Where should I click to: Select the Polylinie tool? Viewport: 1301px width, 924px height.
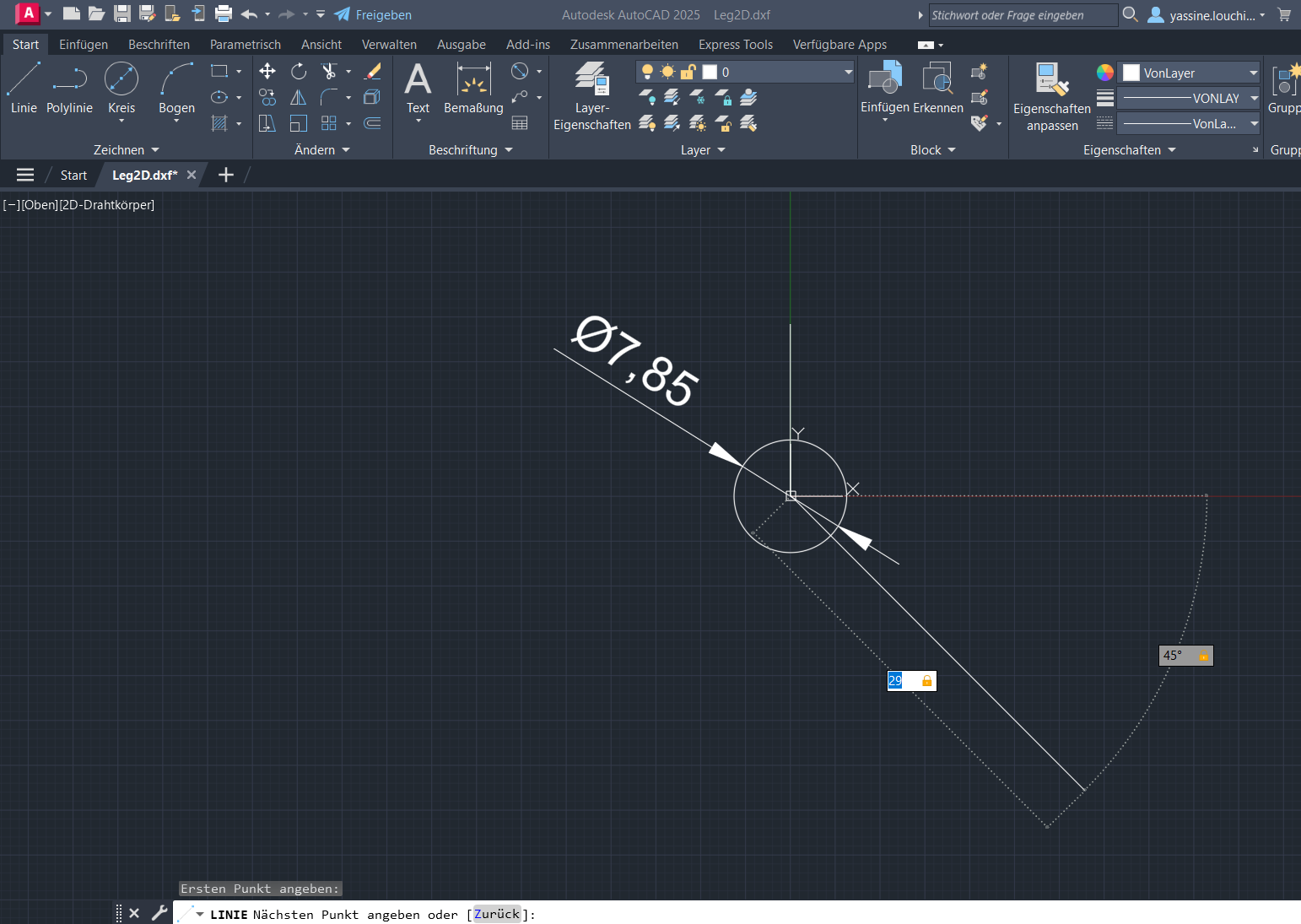click(69, 89)
